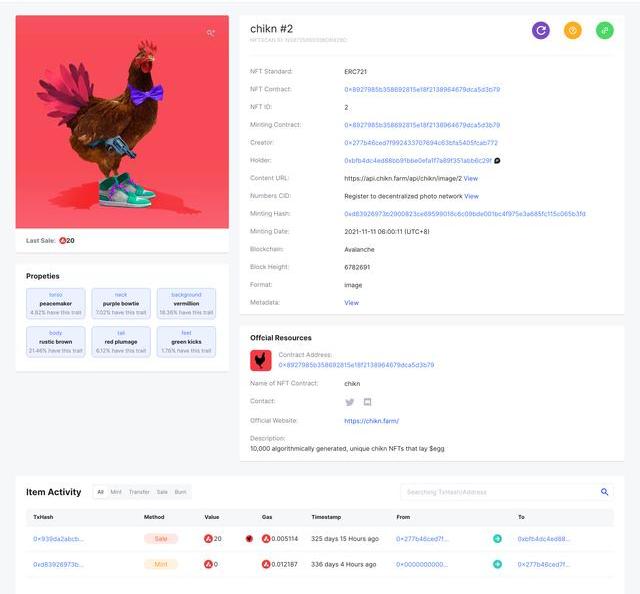Select the Burn activity filter tab

[x=180, y=492]
